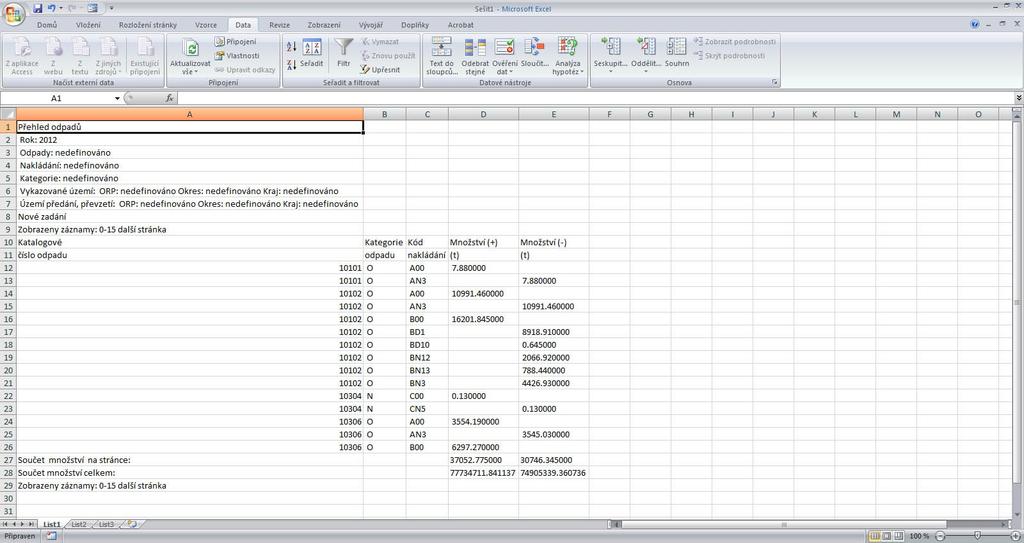Switch to Rozložení stránky tab
The height and width of the screenshot is (543, 1024).
(148, 25)
